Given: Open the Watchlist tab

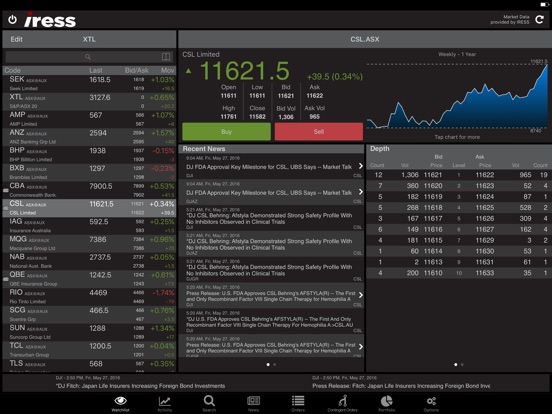Looking at the screenshot, I should (x=120, y=403).
